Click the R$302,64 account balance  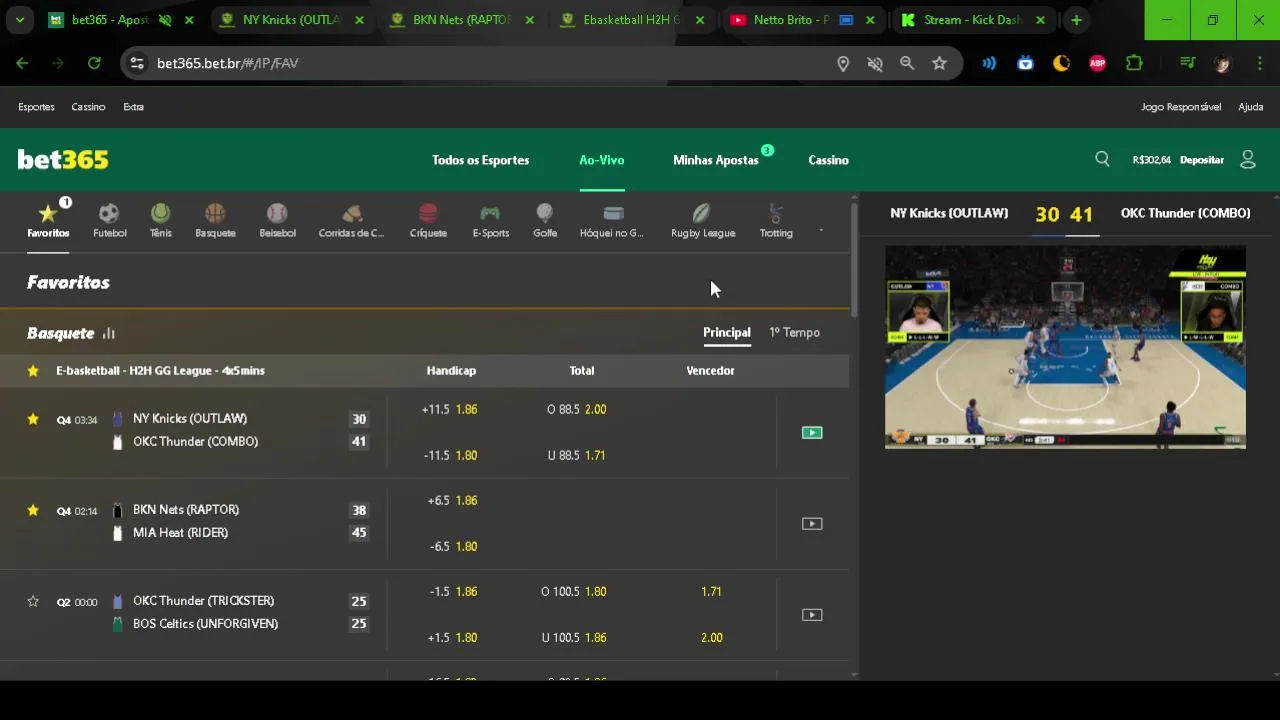pyautogui.click(x=1151, y=160)
